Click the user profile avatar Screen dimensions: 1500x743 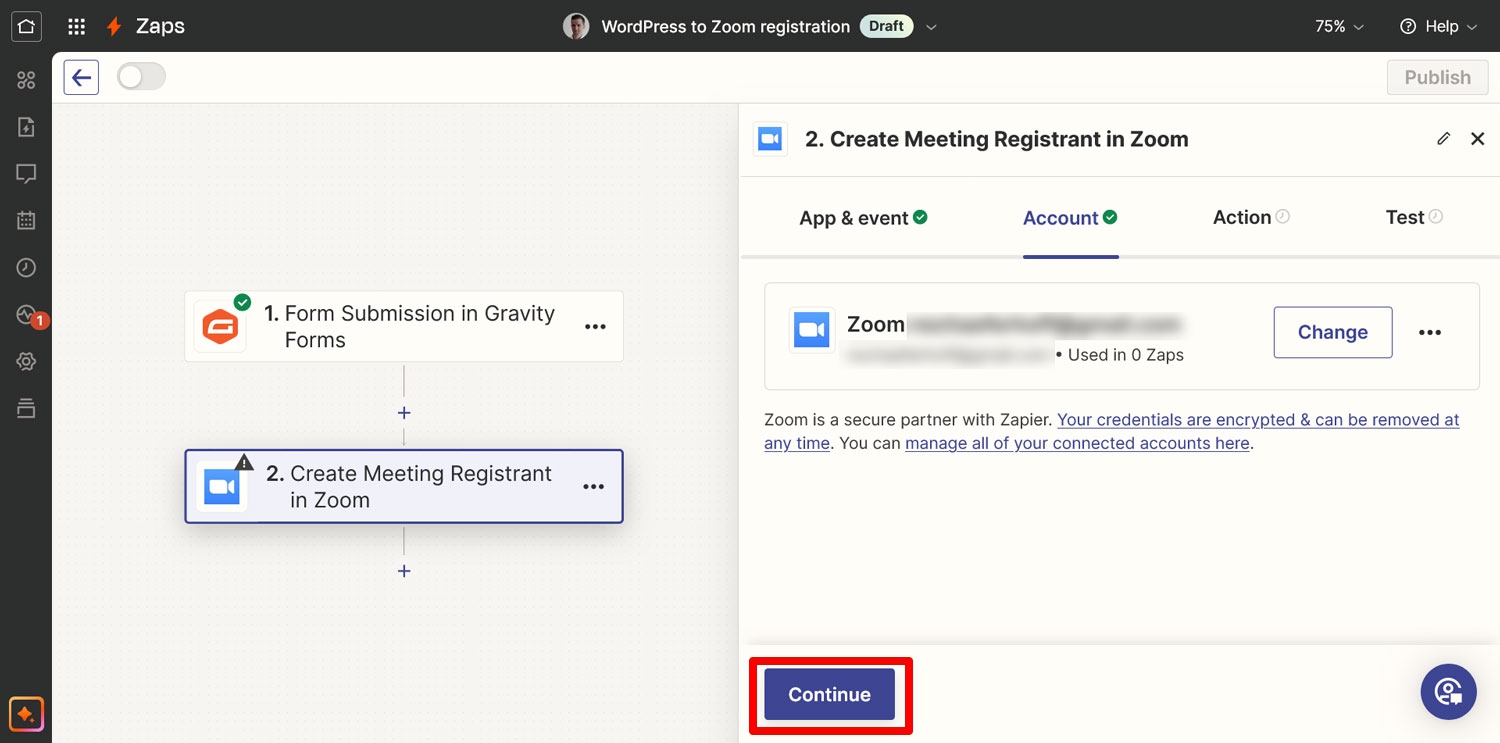tap(576, 27)
